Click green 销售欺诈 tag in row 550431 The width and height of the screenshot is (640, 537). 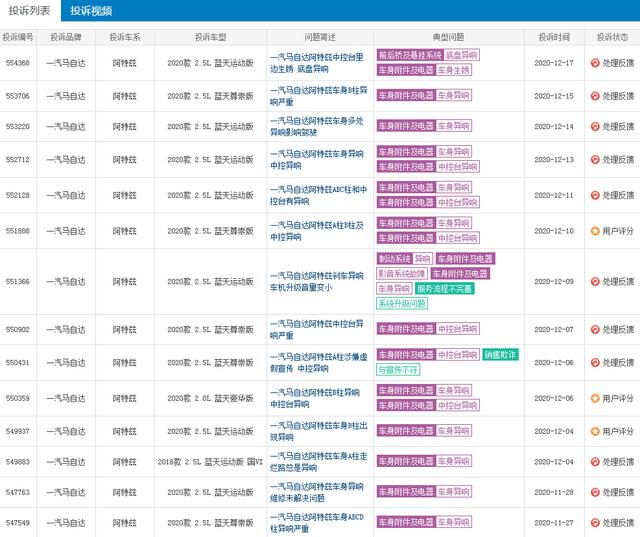click(500, 355)
